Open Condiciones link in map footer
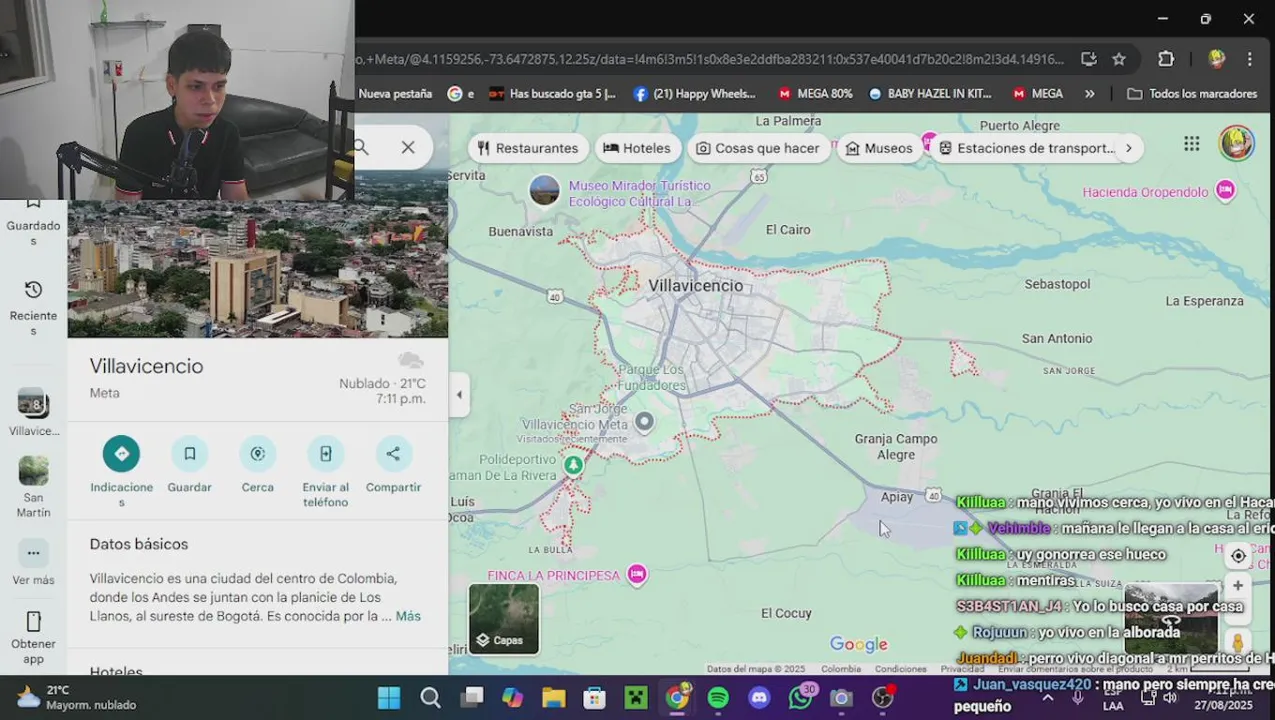This screenshot has width=1275, height=720. coord(900,669)
